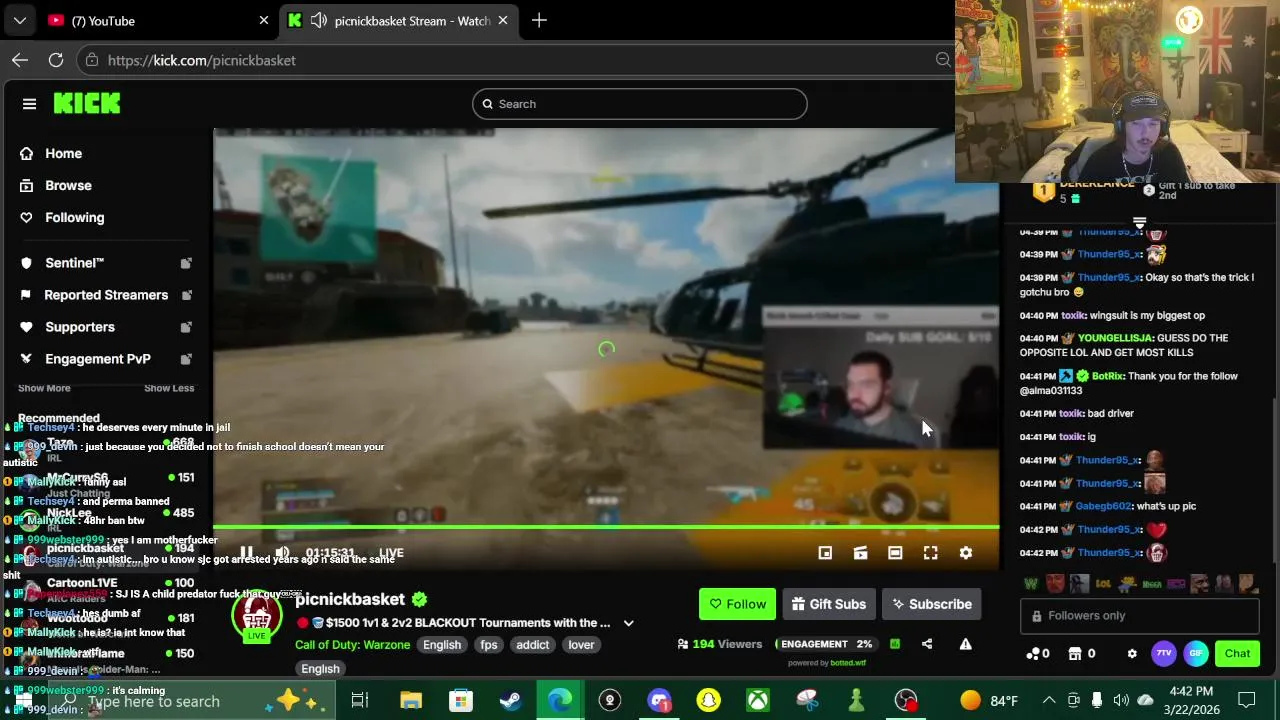The width and height of the screenshot is (1280, 720).
Task: Click external-link icon beside Reported Streamers
Action: coord(186,295)
